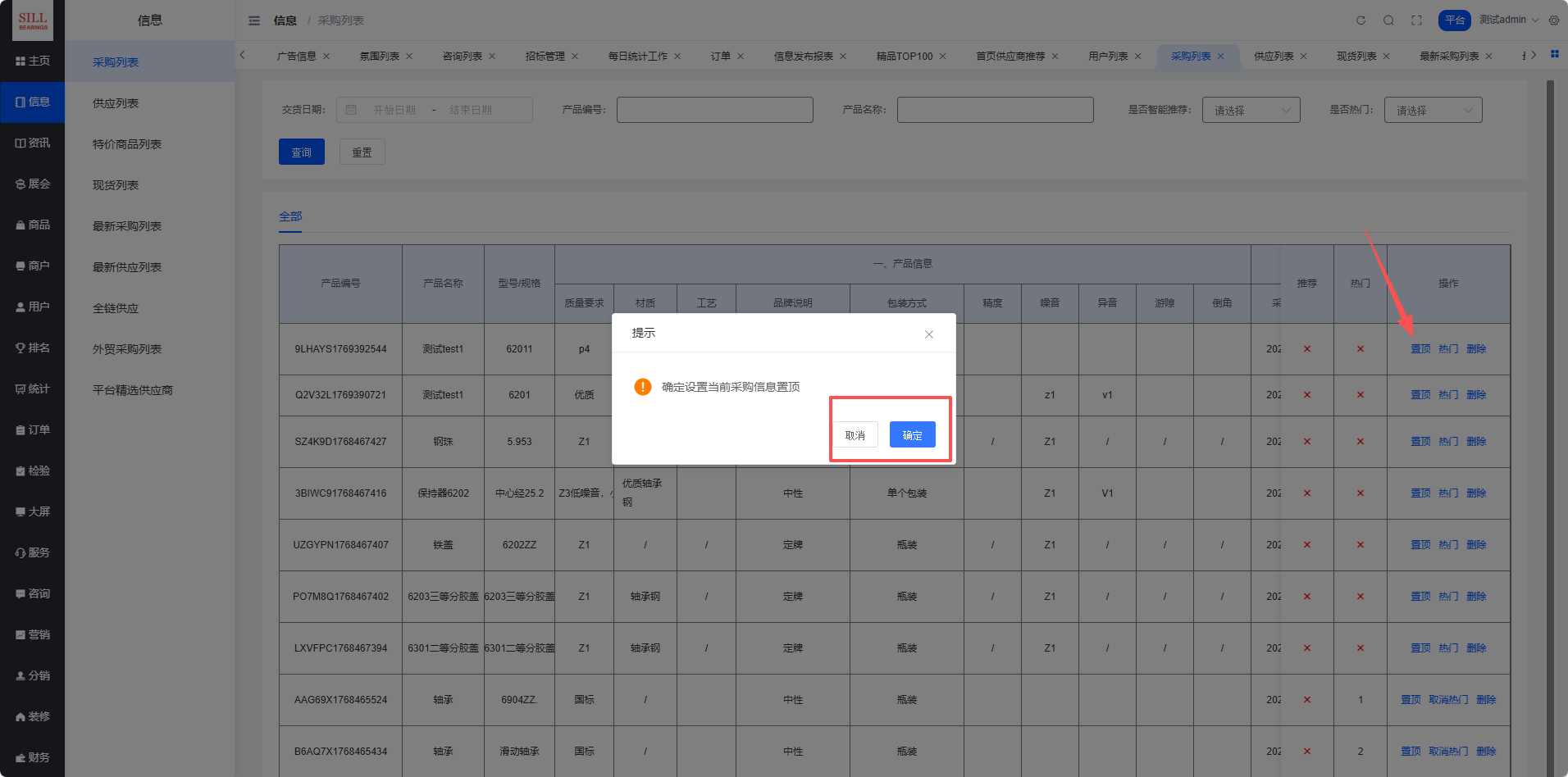
Task: Expand the 是否智能推荐 dropdown
Action: point(1251,110)
